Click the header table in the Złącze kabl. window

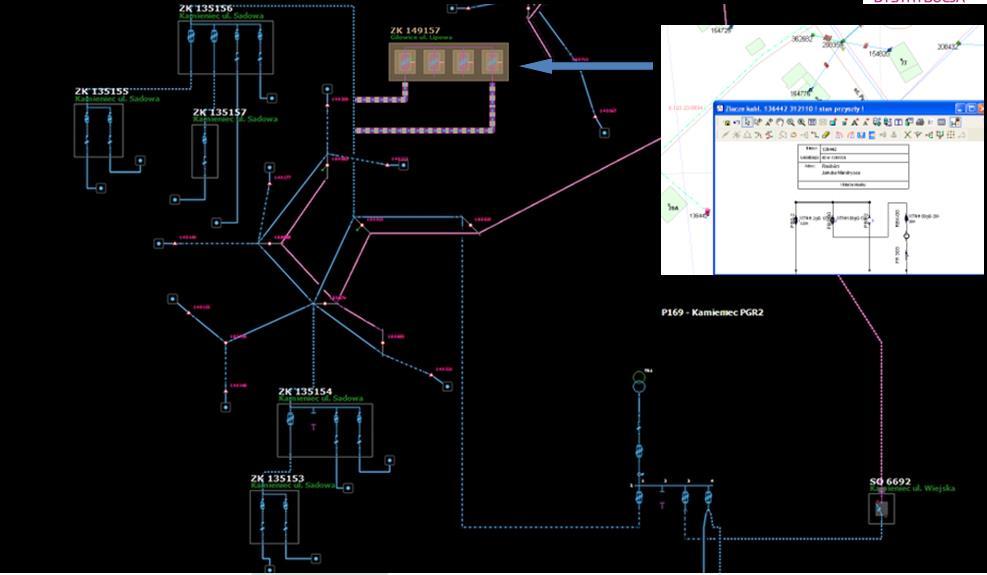853,166
